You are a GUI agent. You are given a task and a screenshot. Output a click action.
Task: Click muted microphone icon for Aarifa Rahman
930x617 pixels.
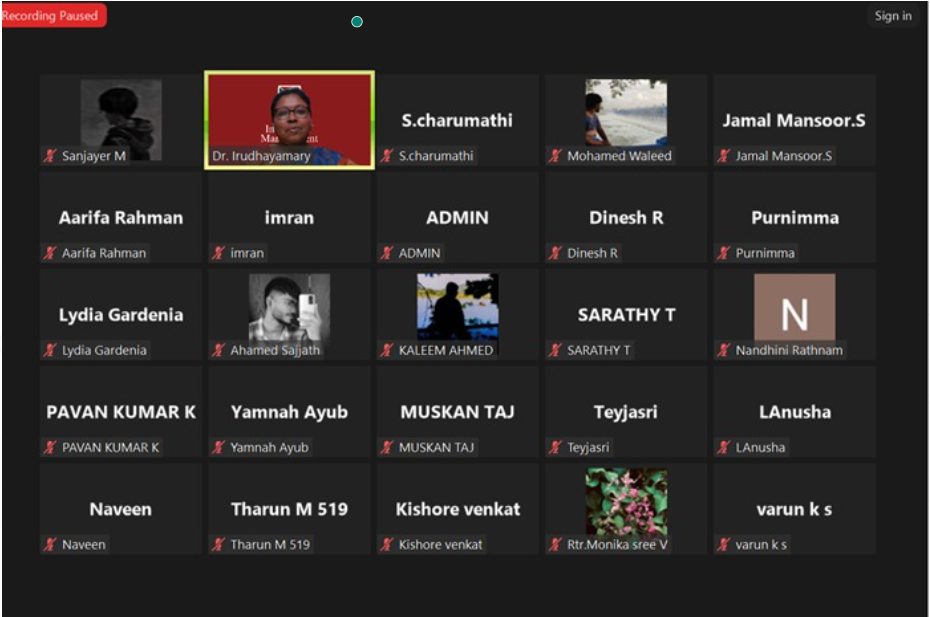[50, 253]
